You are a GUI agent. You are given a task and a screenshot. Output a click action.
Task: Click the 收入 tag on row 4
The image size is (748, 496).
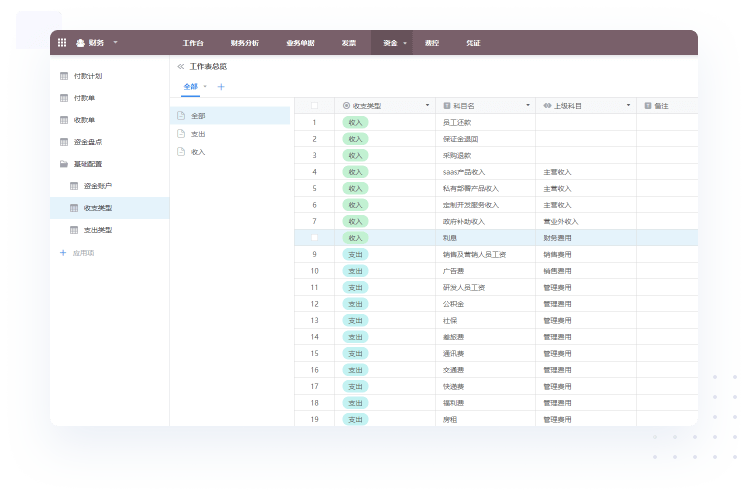tap(355, 172)
